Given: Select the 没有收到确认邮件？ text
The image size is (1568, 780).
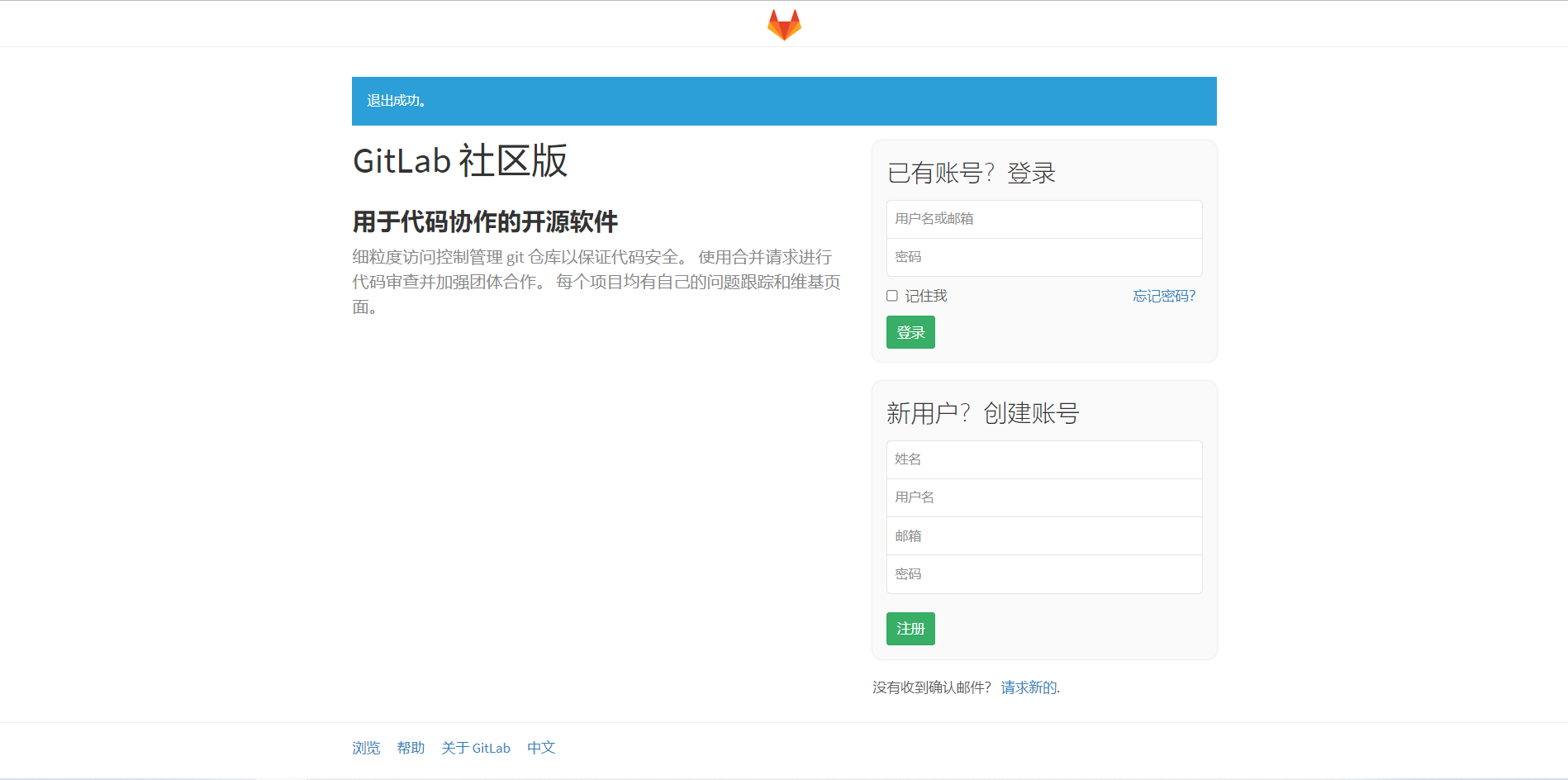Looking at the screenshot, I should [932, 687].
